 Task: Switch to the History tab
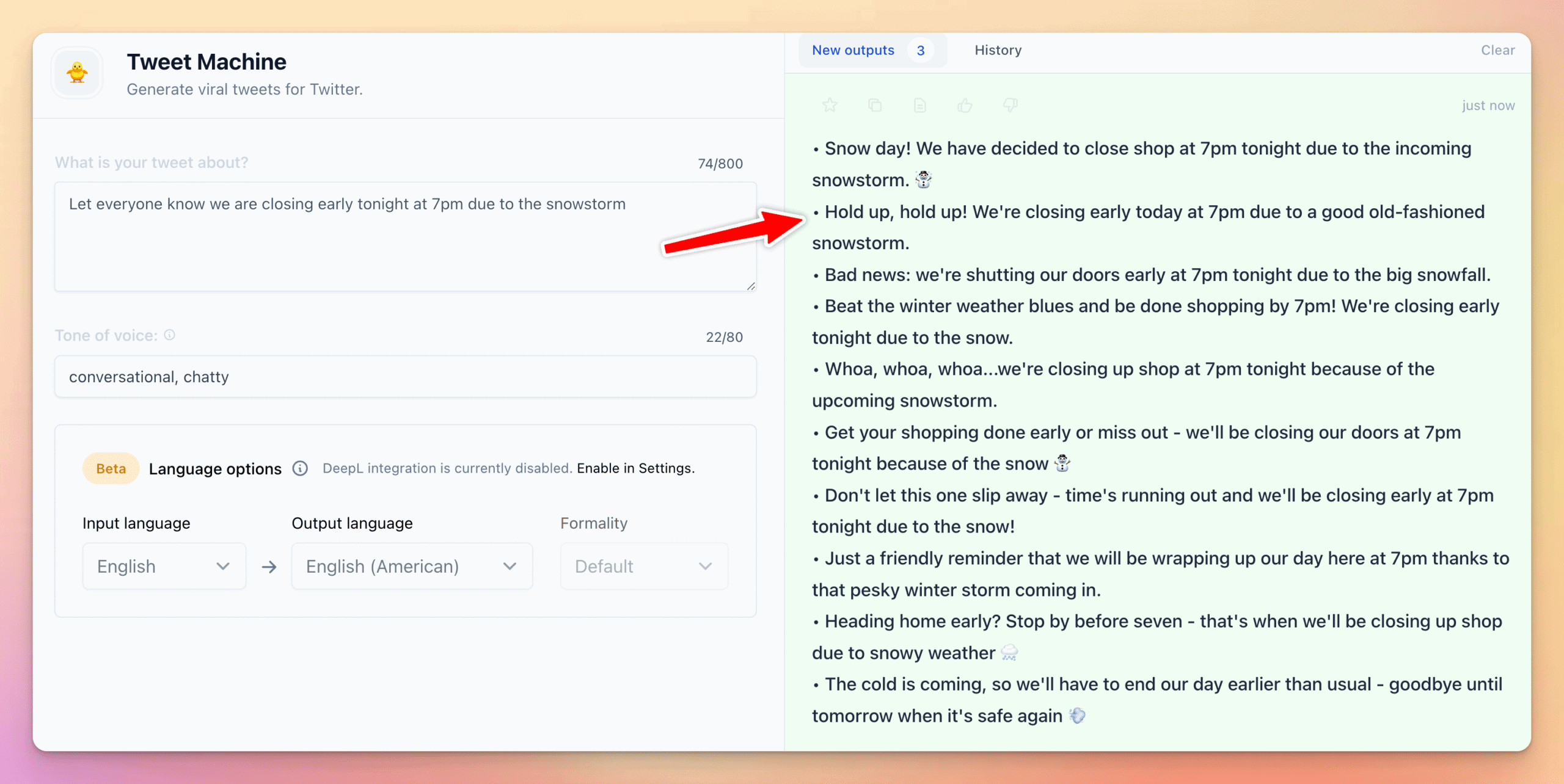[998, 50]
